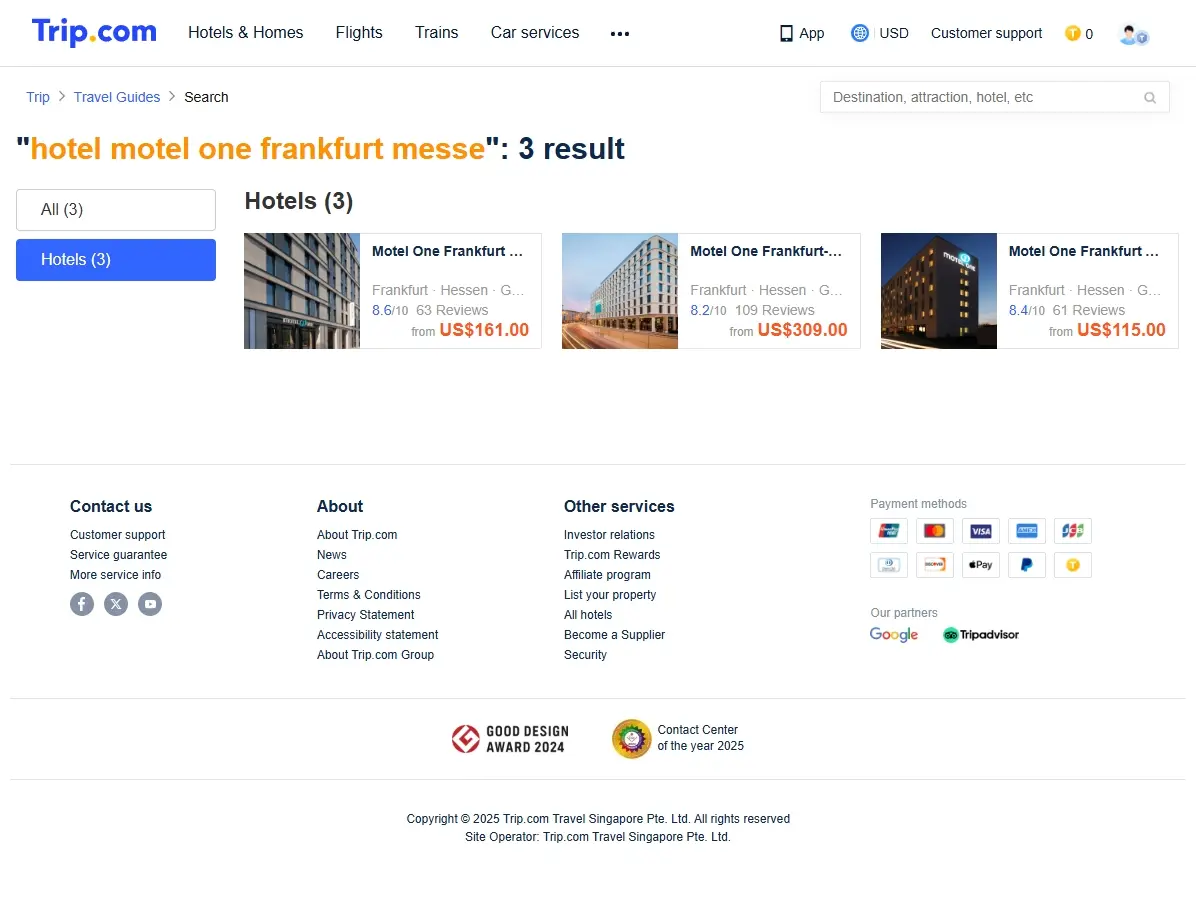This screenshot has width=1196, height=921.
Task: Click the PayPal payment icon
Action: coord(1027,565)
